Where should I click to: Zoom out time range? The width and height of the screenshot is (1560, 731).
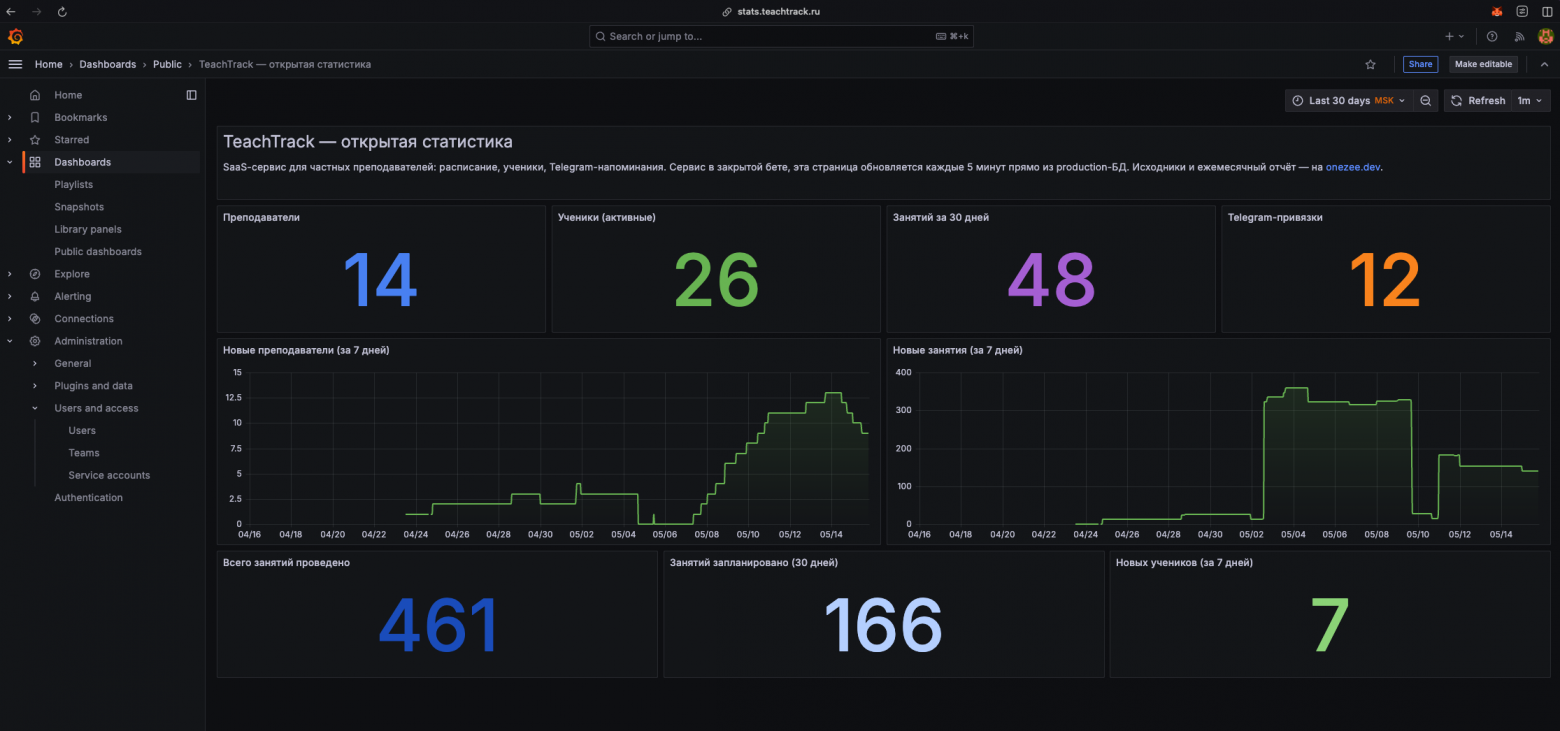tap(1426, 100)
